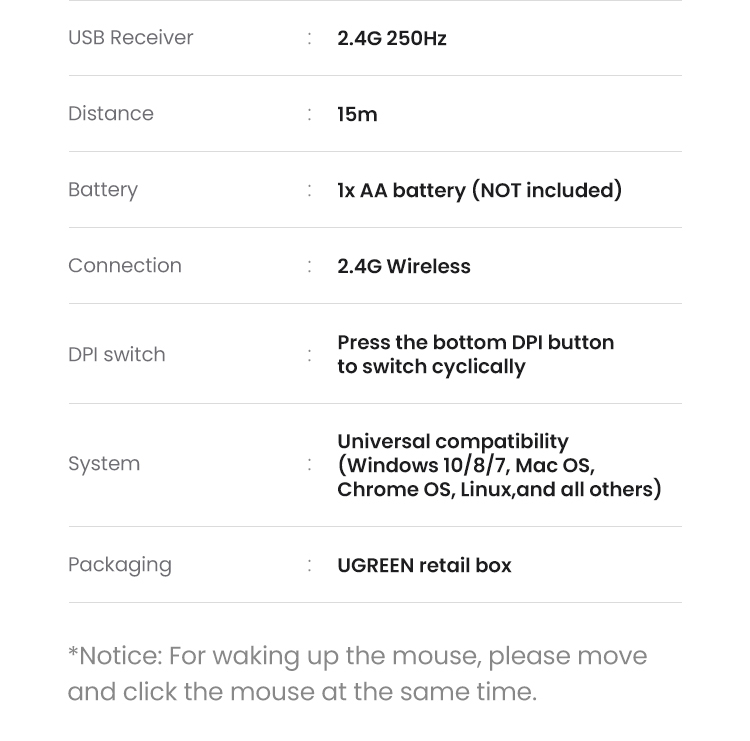Click the "System" spec label

point(103,464)
